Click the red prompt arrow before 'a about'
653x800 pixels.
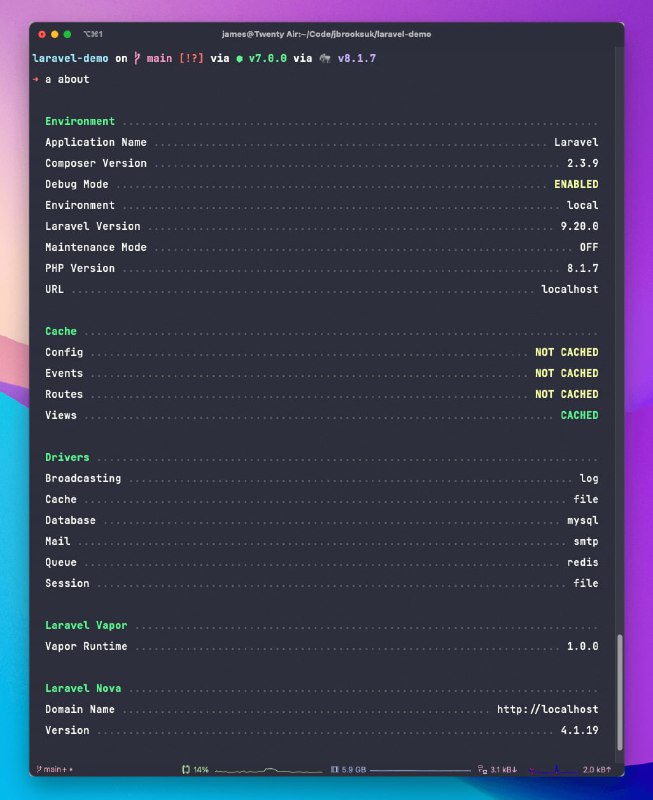[36, 79]
